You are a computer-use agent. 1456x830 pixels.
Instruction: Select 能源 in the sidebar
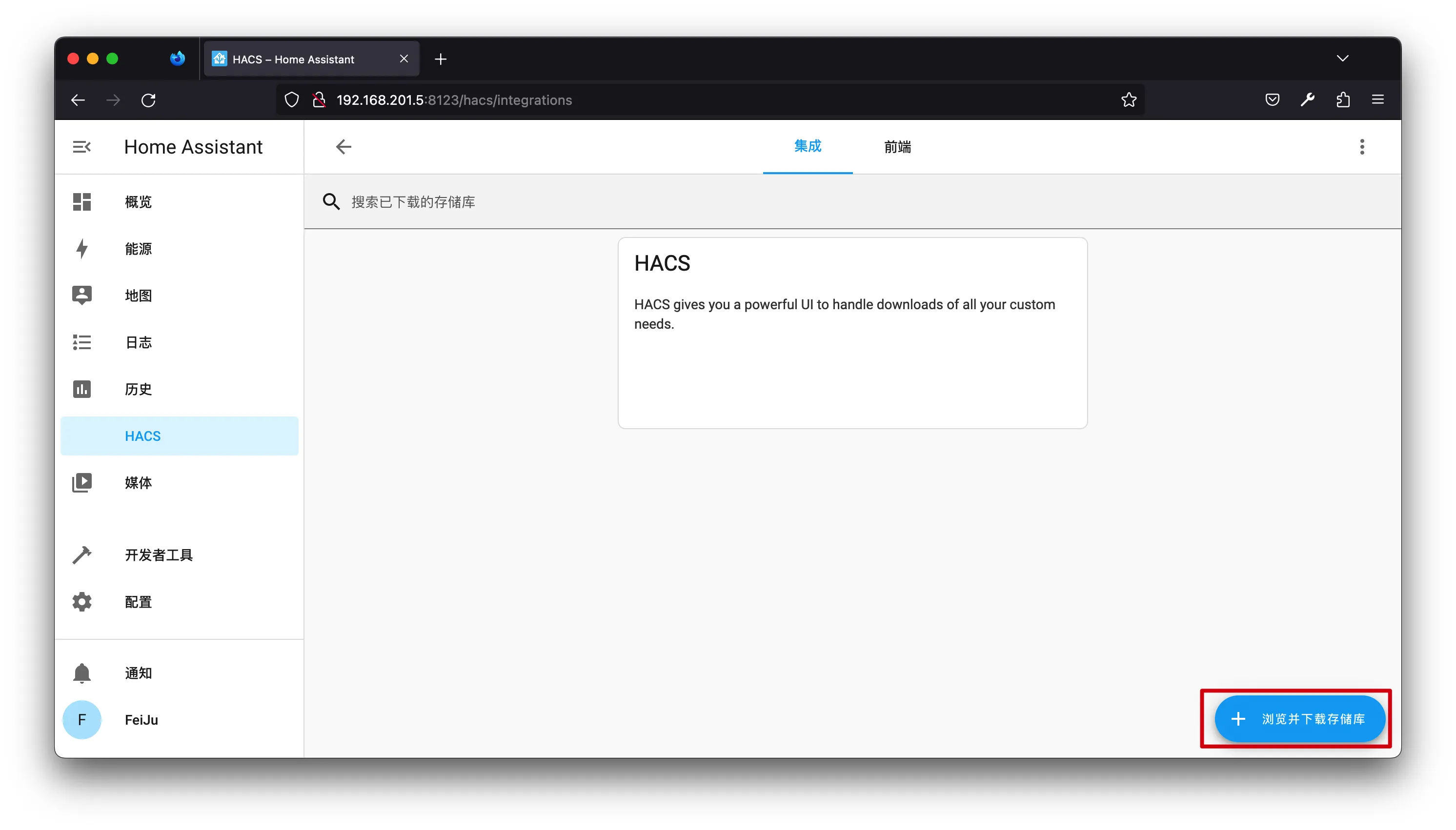[x=179, y=249]
